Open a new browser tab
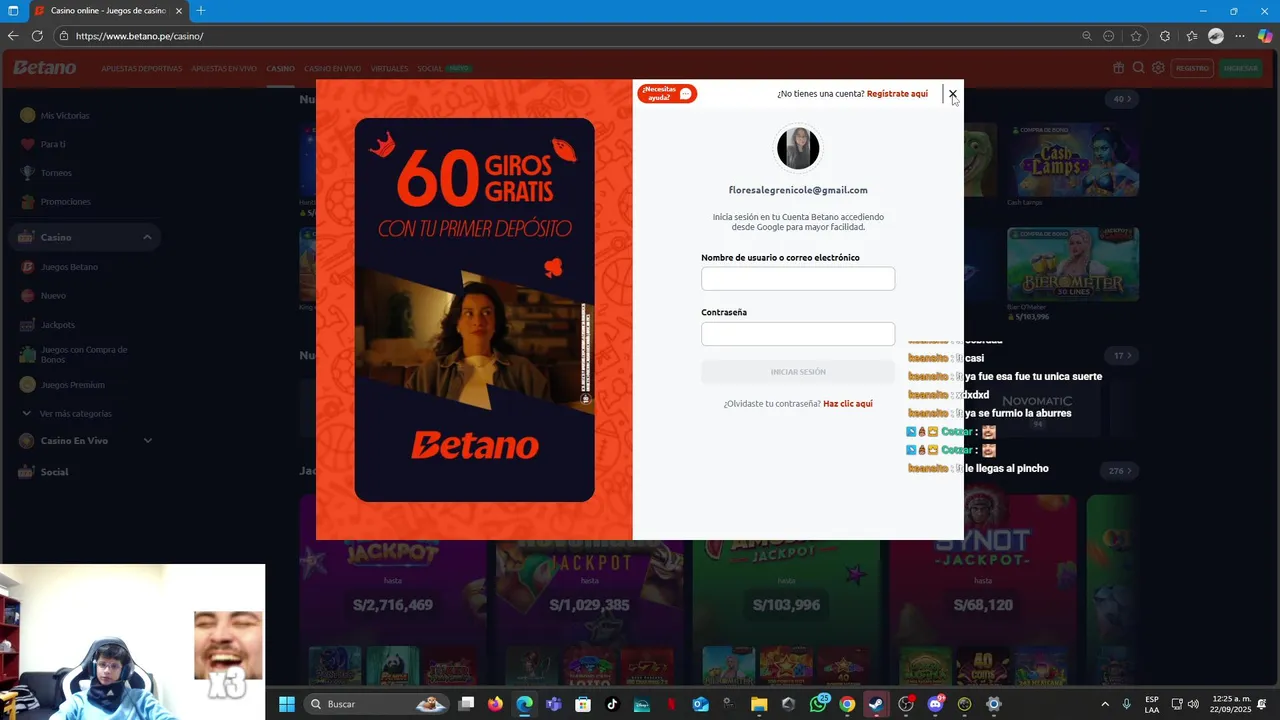 (x=201, y=11)
